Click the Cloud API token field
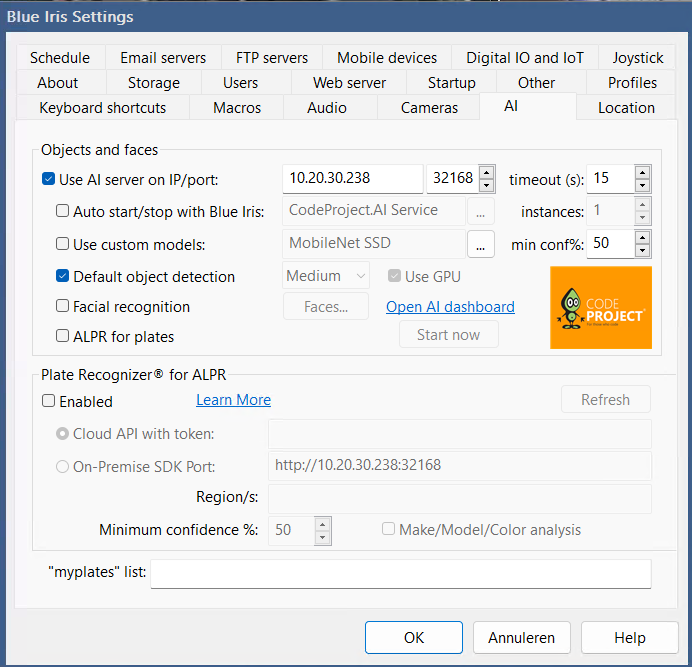Screen dimensions: 692x667 tap(460, 434)
